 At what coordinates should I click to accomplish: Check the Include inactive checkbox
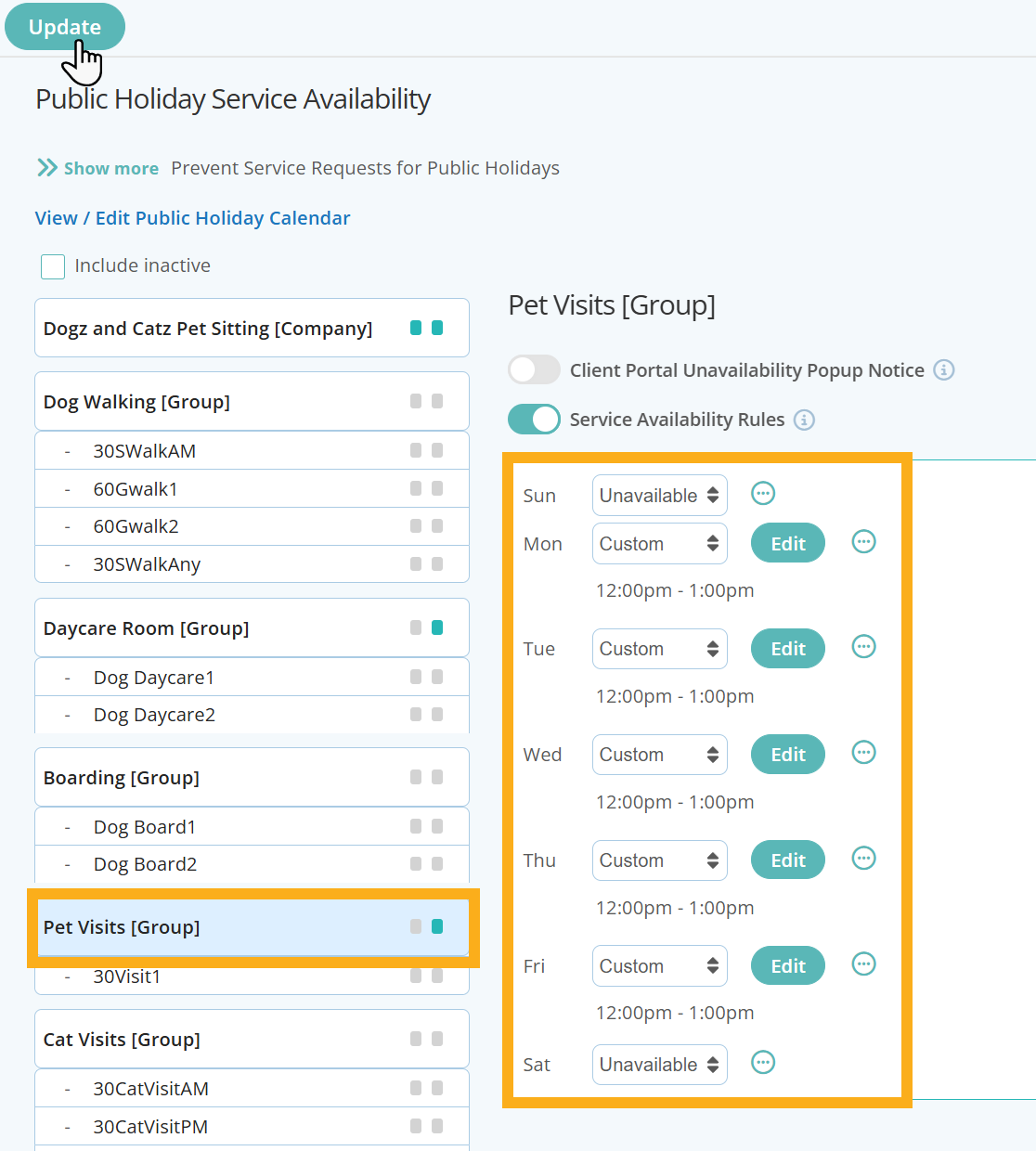point(53,266)
